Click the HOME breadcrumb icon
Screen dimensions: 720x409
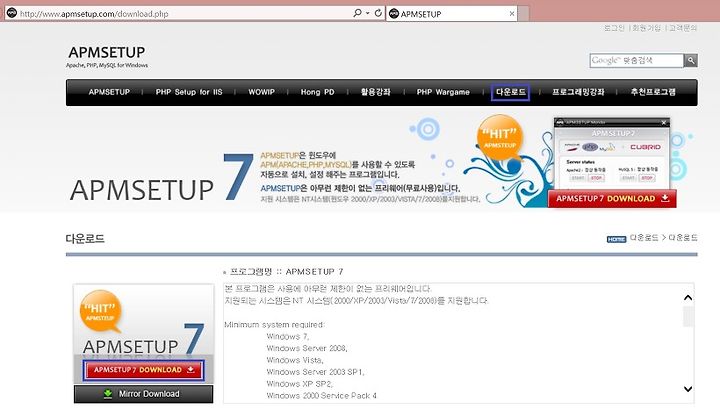[616, 239]
